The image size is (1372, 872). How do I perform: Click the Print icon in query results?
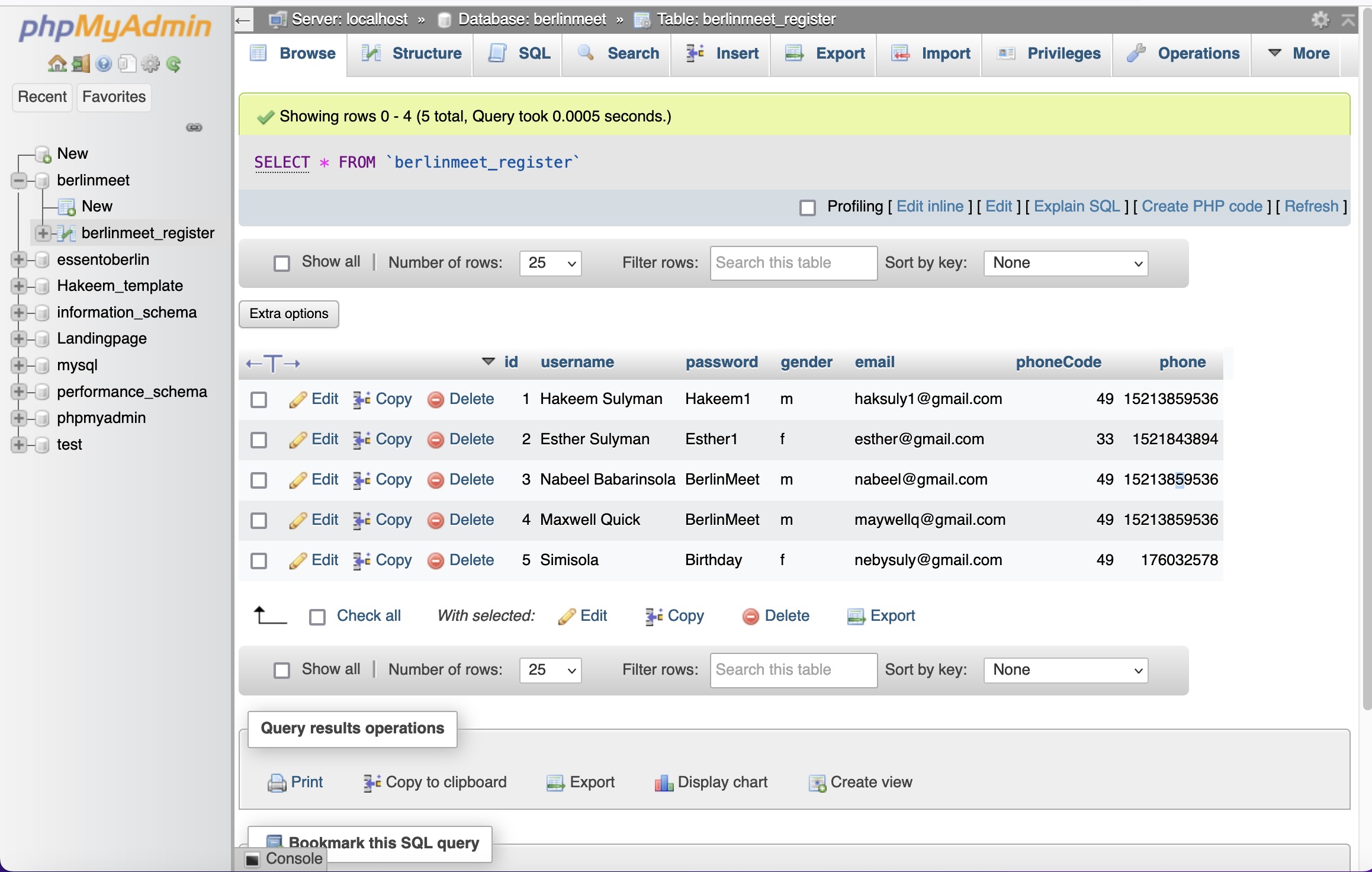coord(277,783)
